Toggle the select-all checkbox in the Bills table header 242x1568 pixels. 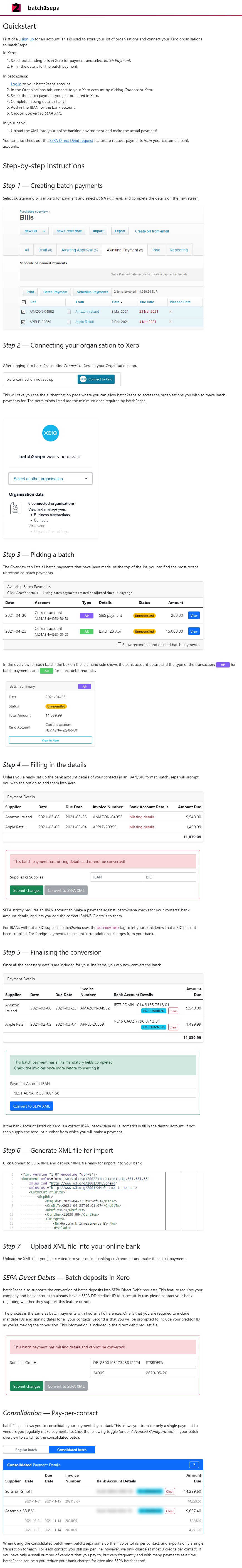pyautogui.click(x=24, y=302)
